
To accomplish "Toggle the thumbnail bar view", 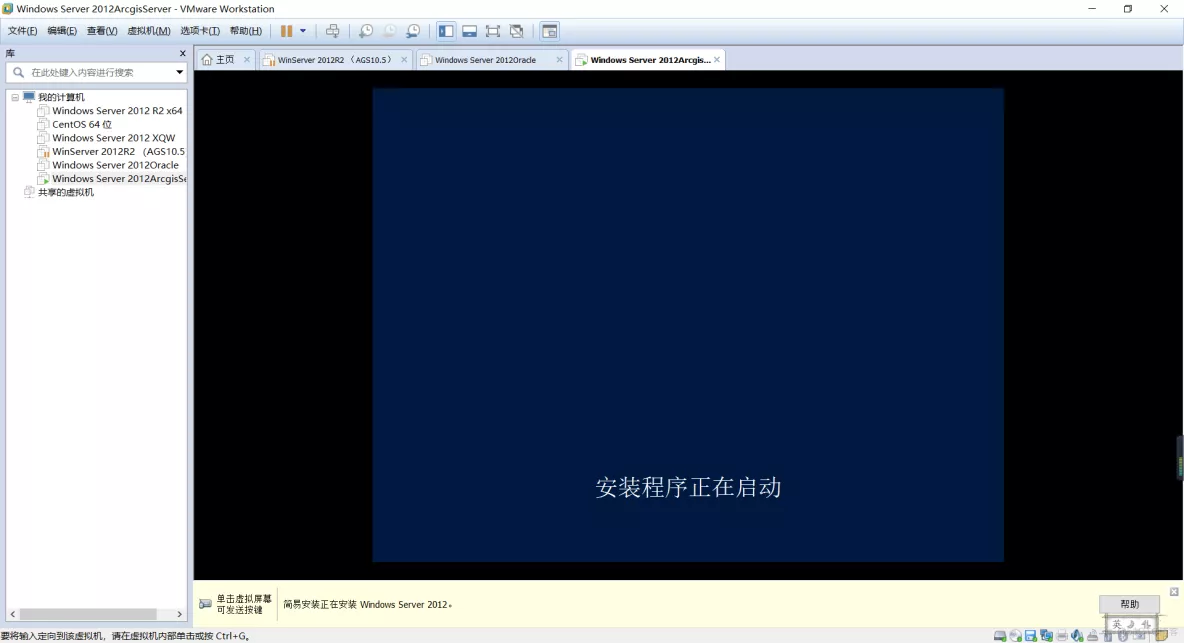I will pyautogui.click(x=469, y=30).
